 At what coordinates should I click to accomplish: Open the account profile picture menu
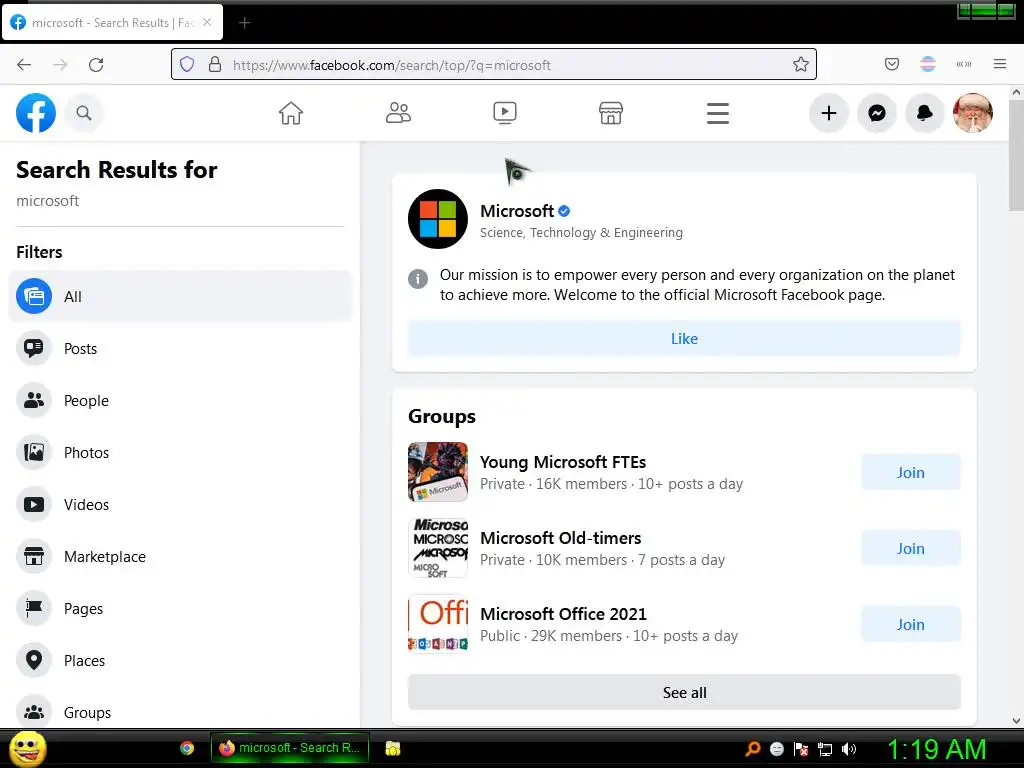pos(972,113)
